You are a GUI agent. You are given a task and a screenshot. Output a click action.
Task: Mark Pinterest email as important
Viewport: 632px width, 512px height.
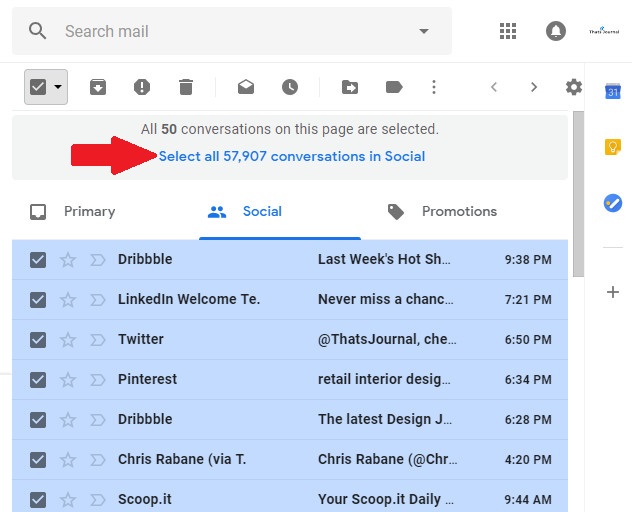(x=98, y=379)
